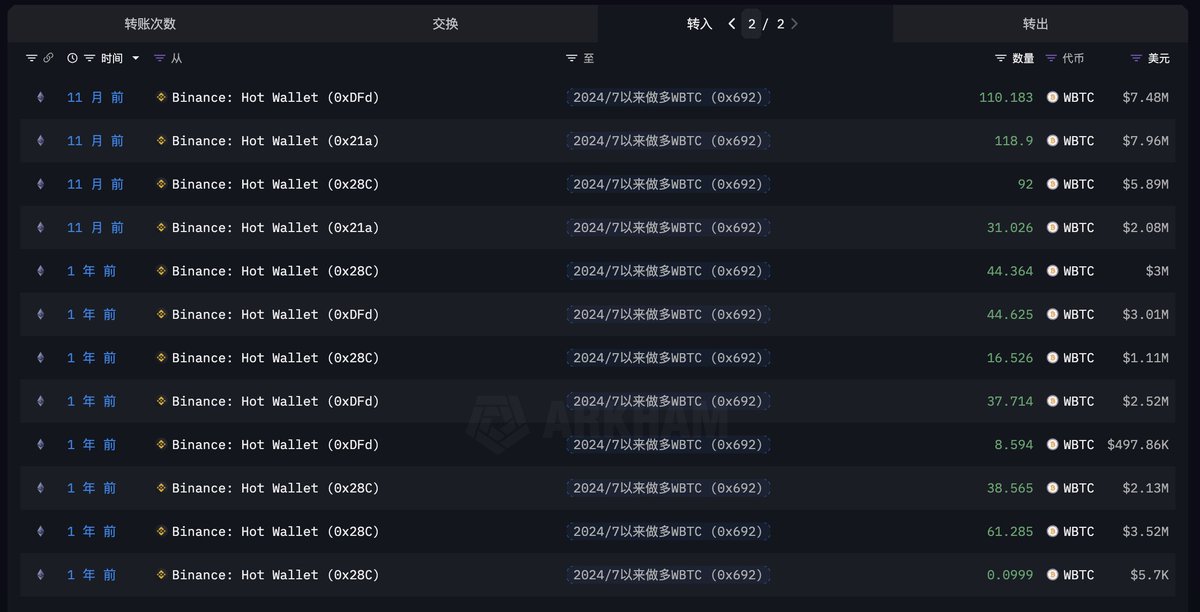
Task: Select Binance: Hot Wallet (0x28C) for 0.0999 WBTC
Action: pyautogui.click(x=275, y=575)
